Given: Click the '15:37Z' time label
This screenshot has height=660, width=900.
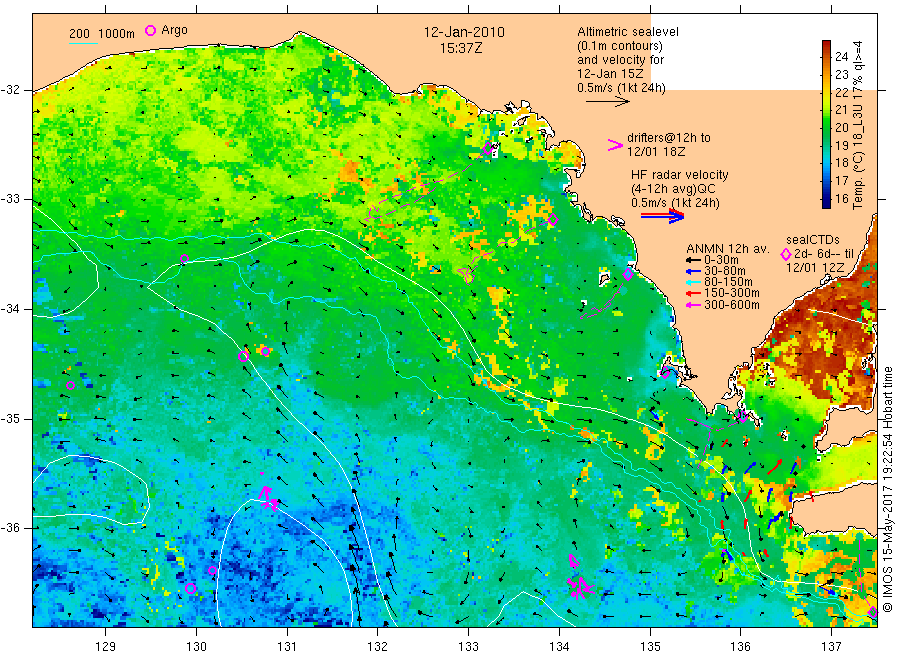Looking at the screenshot, I should (461, 49).
